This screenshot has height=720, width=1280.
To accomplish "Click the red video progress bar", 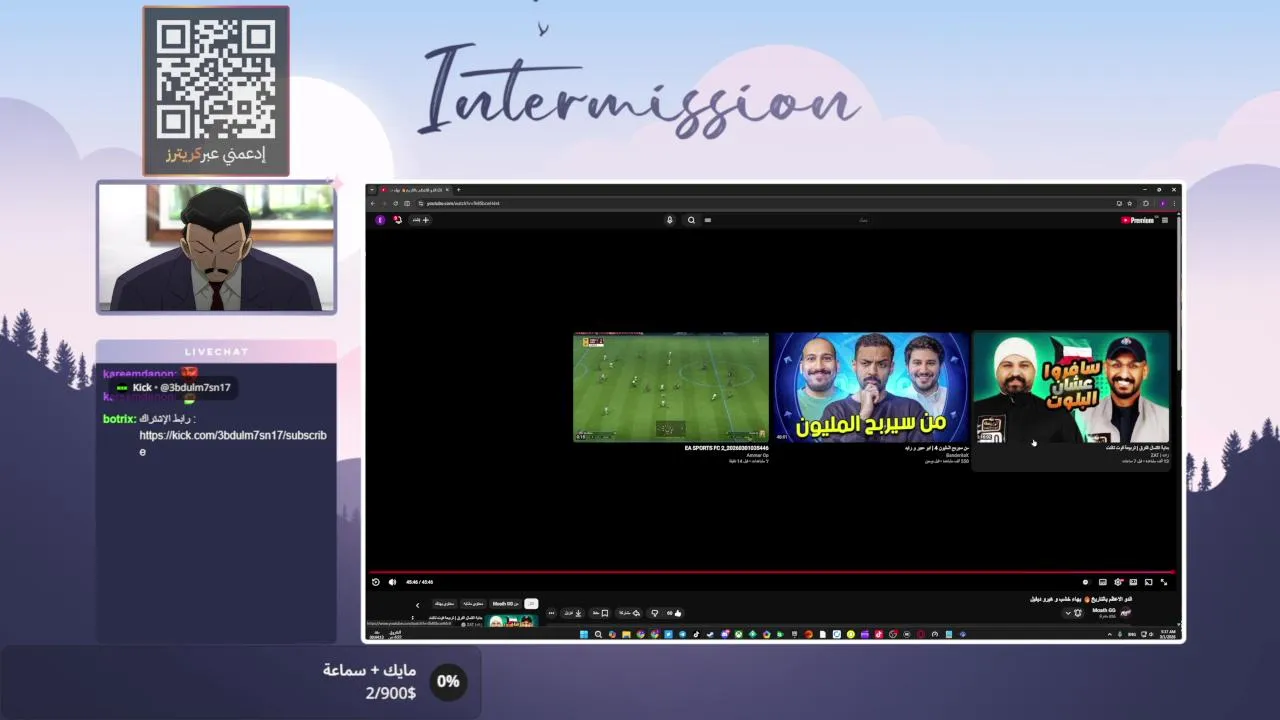I will click(x=772, y=572).
